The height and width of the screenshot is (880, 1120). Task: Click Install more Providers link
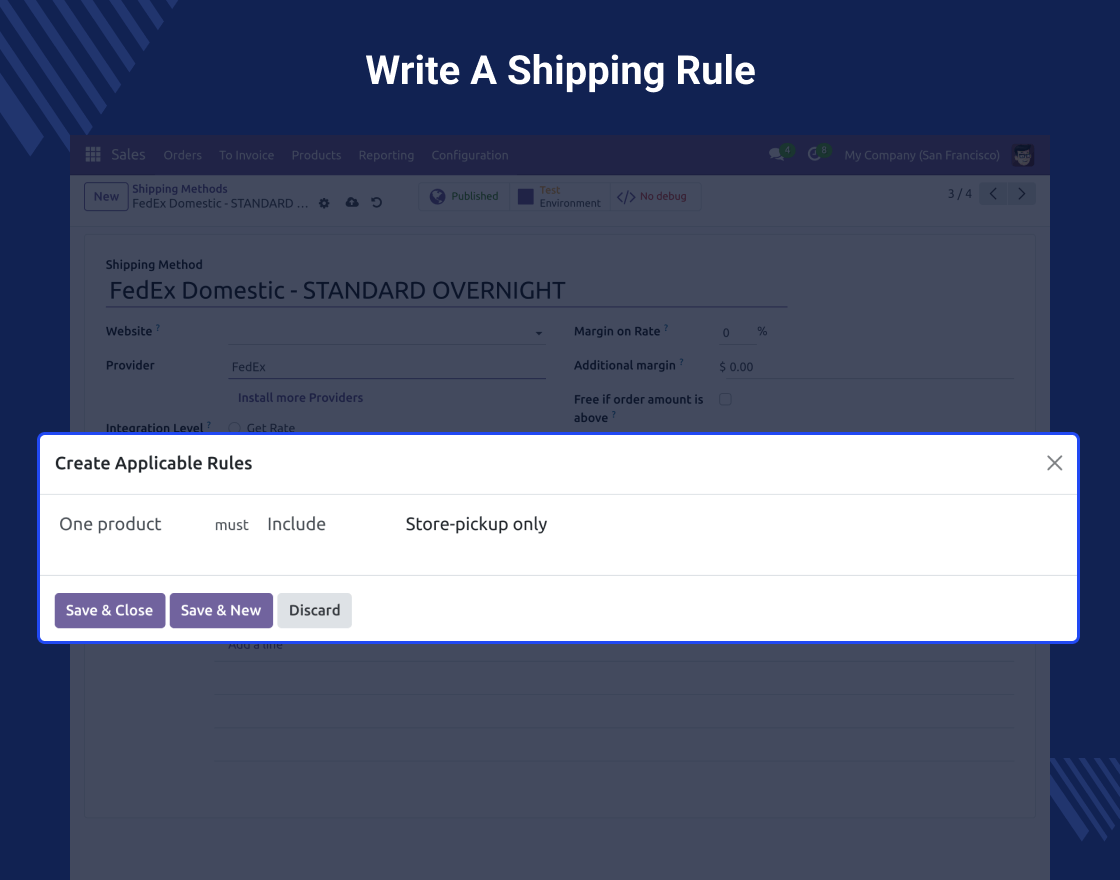point(300,398)
